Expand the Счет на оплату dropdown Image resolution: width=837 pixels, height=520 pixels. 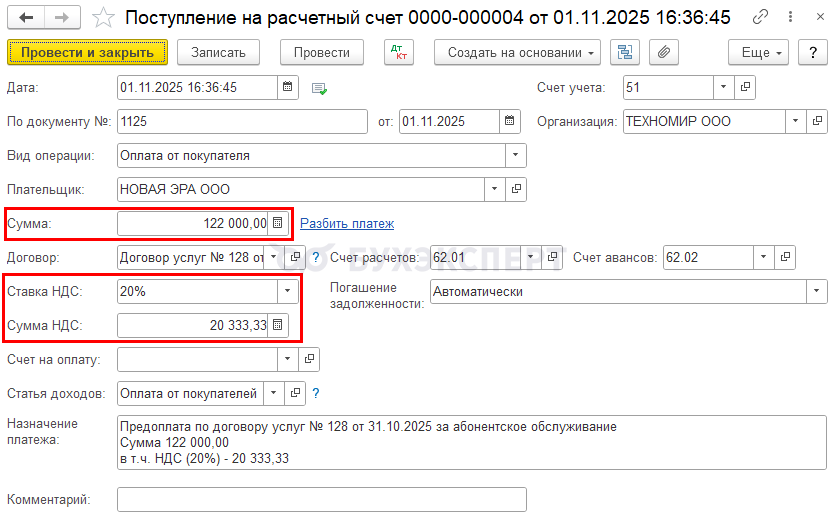(x=287, y=359)
